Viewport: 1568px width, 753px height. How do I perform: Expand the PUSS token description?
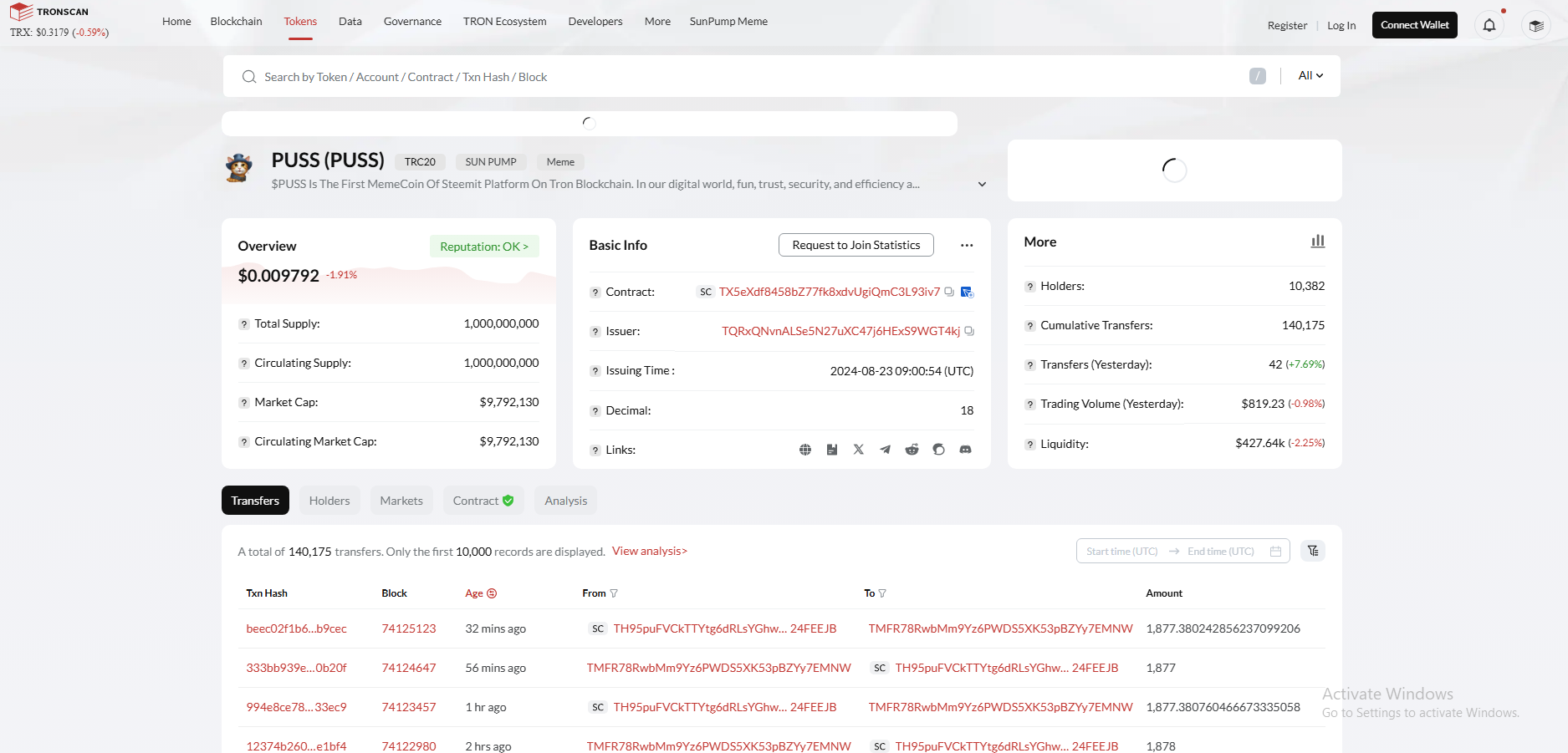click(x=982, y=185)
